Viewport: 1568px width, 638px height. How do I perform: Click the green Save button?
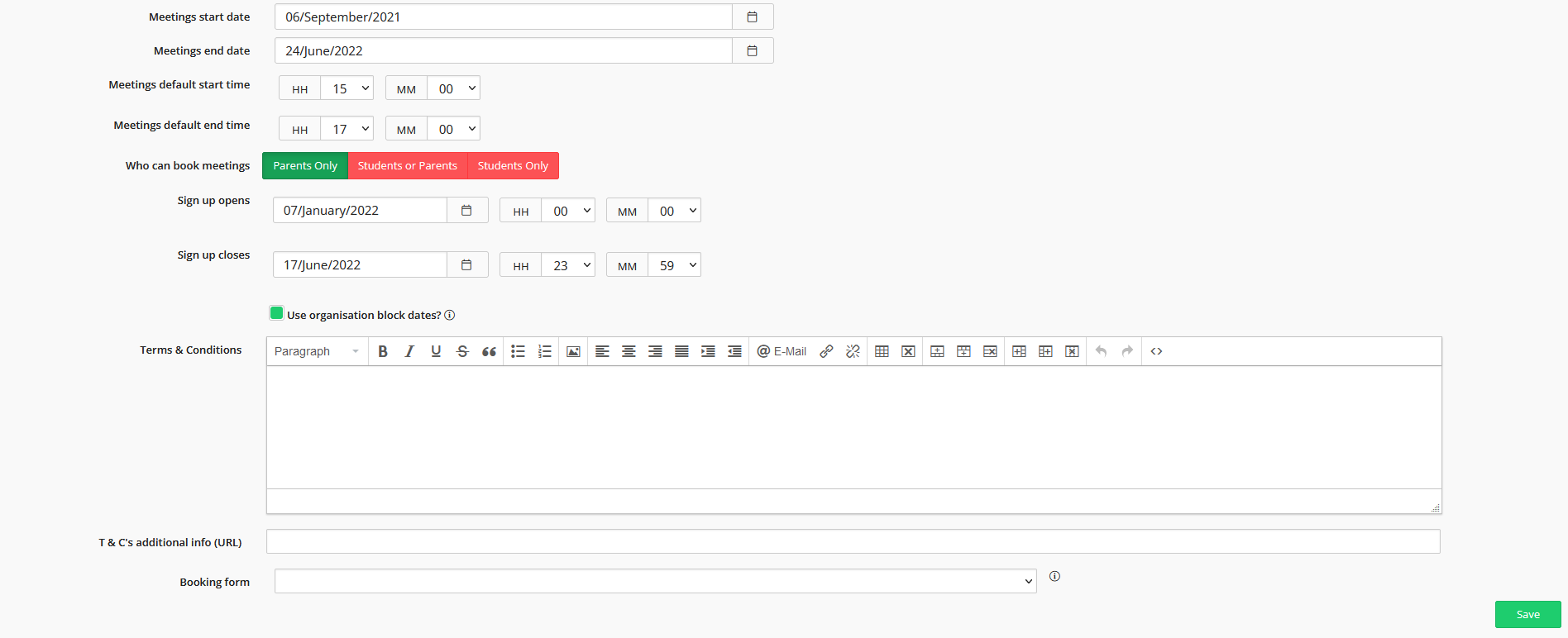point(1527,614)
